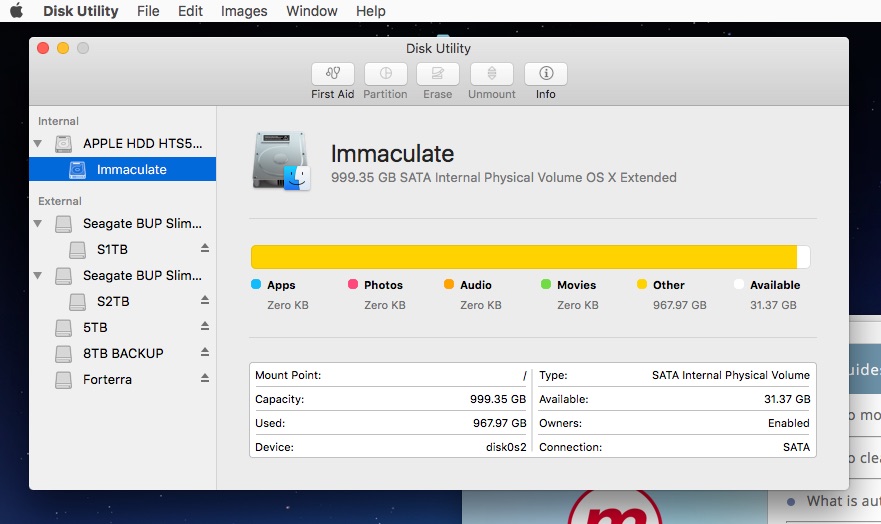Screen dimensions: 881x524
Task: Select the S1TB volume row
Action: point(122,249)
